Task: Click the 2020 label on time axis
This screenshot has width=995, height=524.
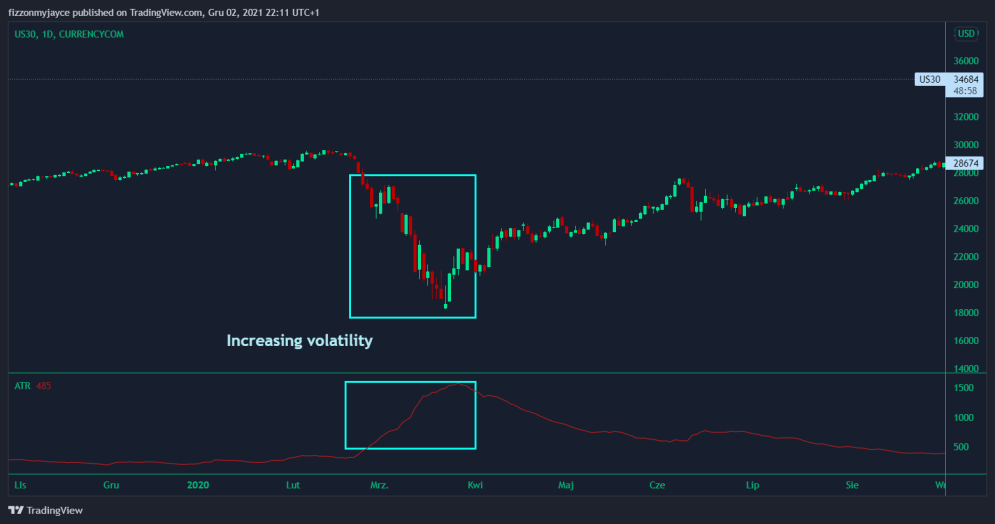Action: tap(198, 485)
